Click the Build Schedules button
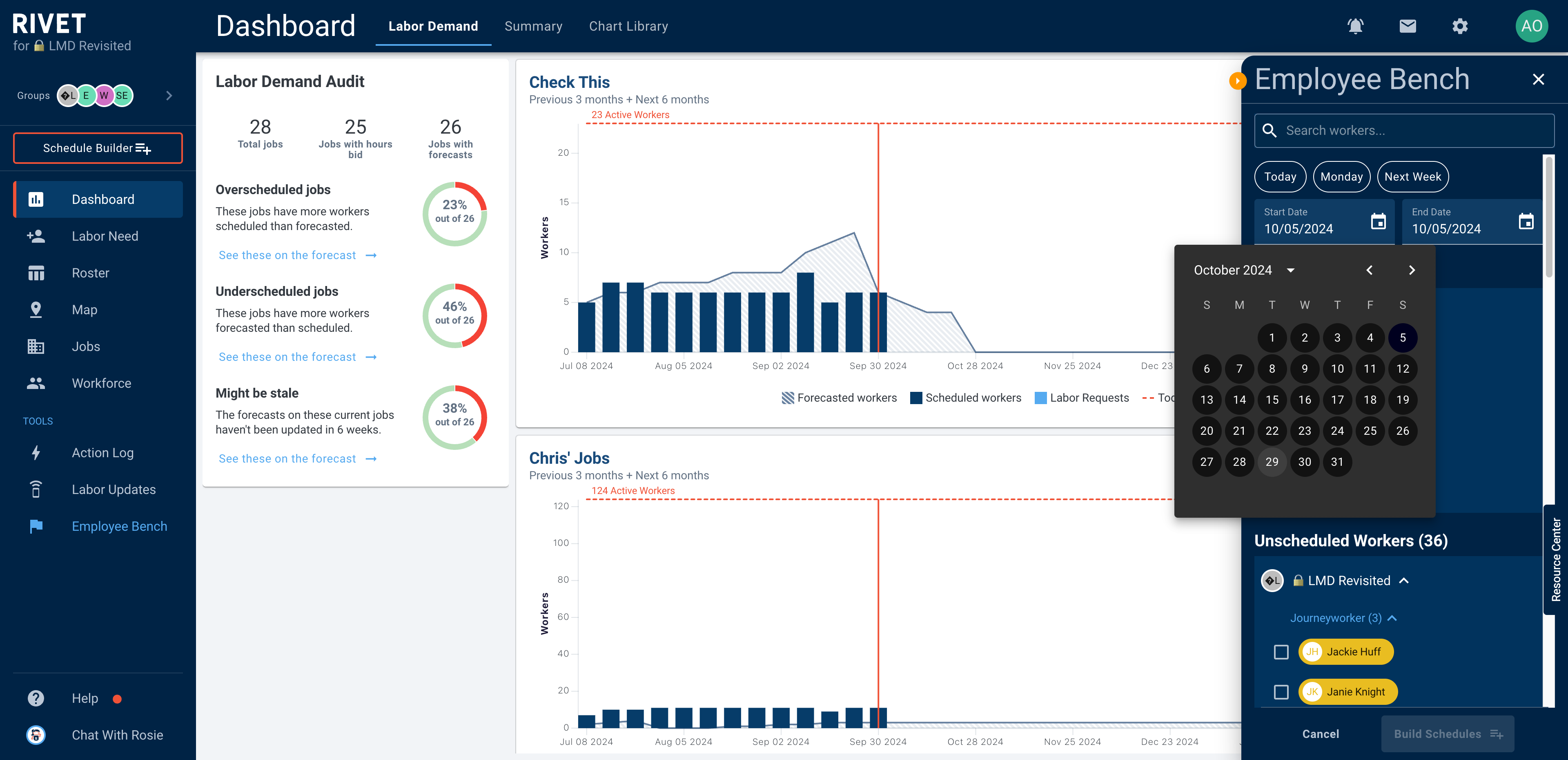1568x760 pixels. [1448, 734]
